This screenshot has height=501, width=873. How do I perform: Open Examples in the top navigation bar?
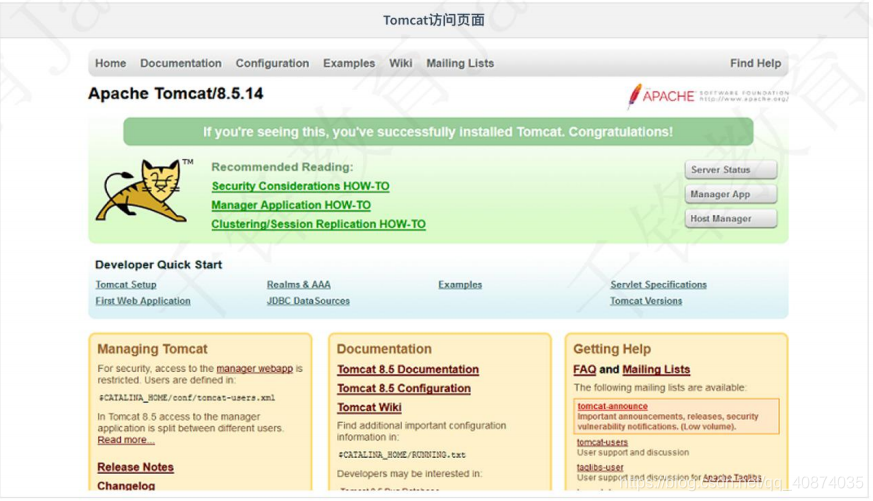[x=349, y=63]
